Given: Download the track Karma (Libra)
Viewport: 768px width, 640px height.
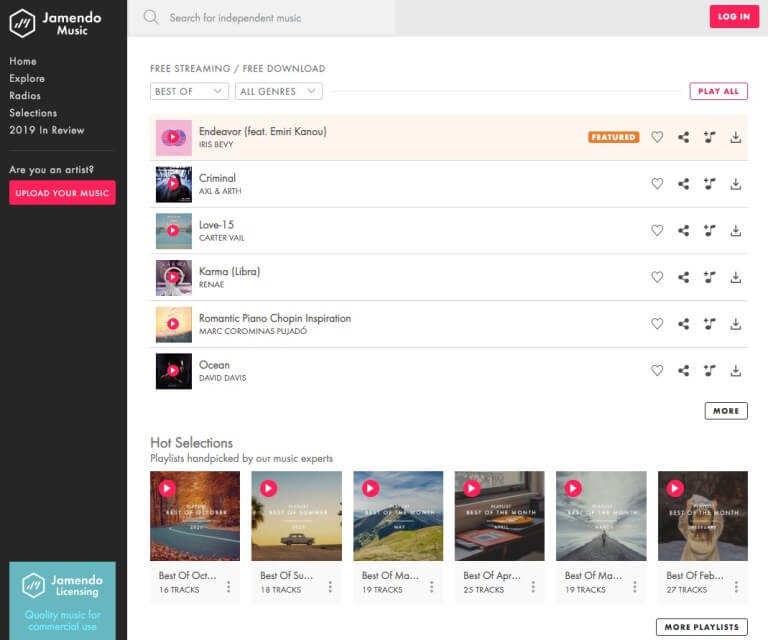Looking at the screenshot, I should point(735,277).
